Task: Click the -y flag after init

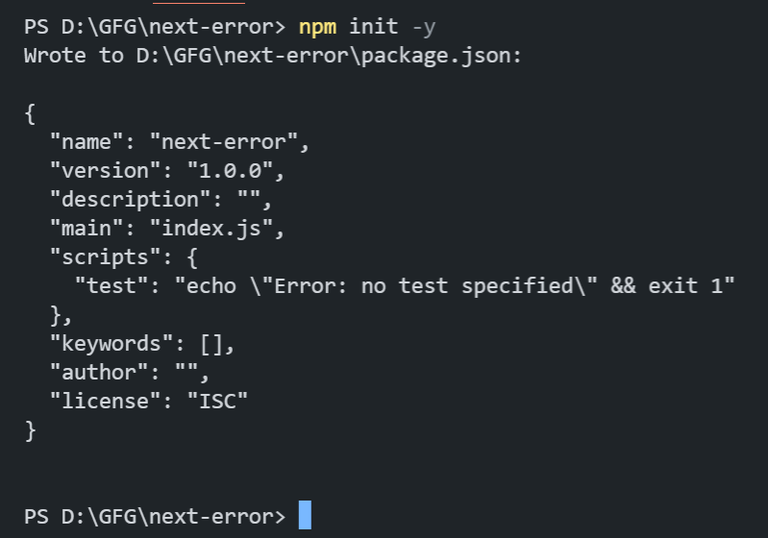Action: (423, 26)
